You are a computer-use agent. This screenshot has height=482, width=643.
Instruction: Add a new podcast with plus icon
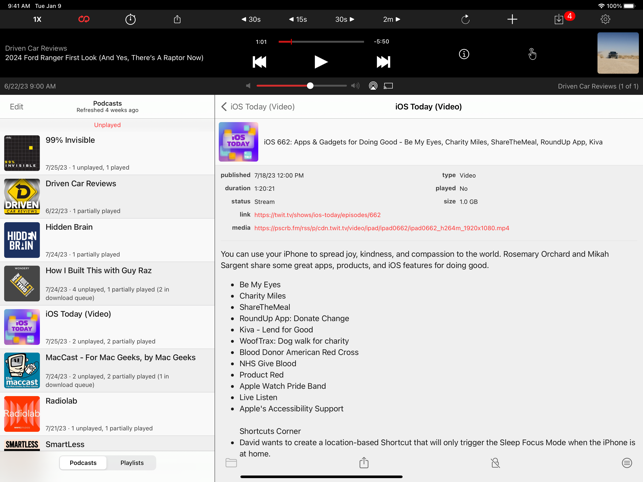pos(512,19)
